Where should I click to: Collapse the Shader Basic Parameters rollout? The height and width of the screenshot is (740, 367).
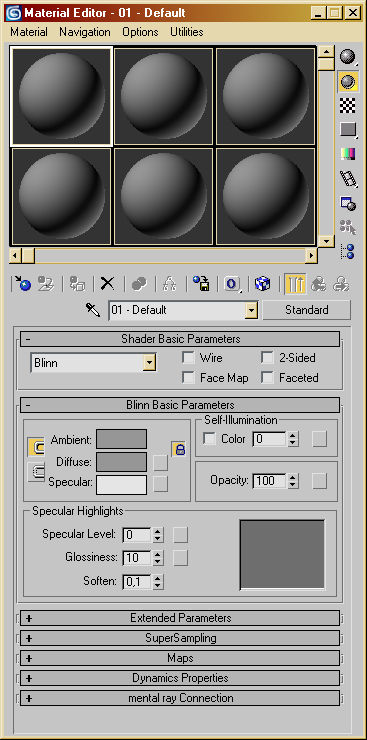click(180, 339)
